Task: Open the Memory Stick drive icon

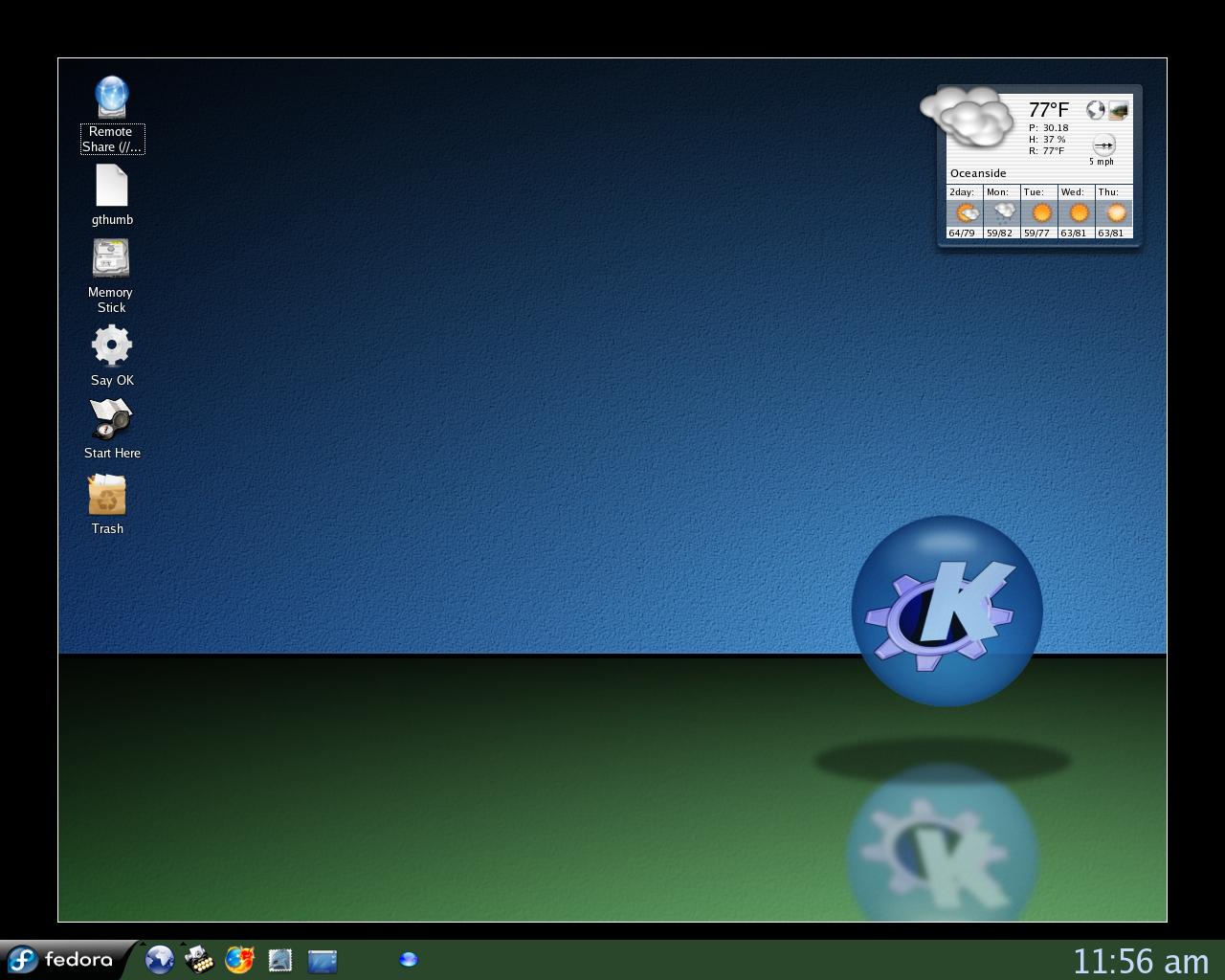Action: (111, 258)
